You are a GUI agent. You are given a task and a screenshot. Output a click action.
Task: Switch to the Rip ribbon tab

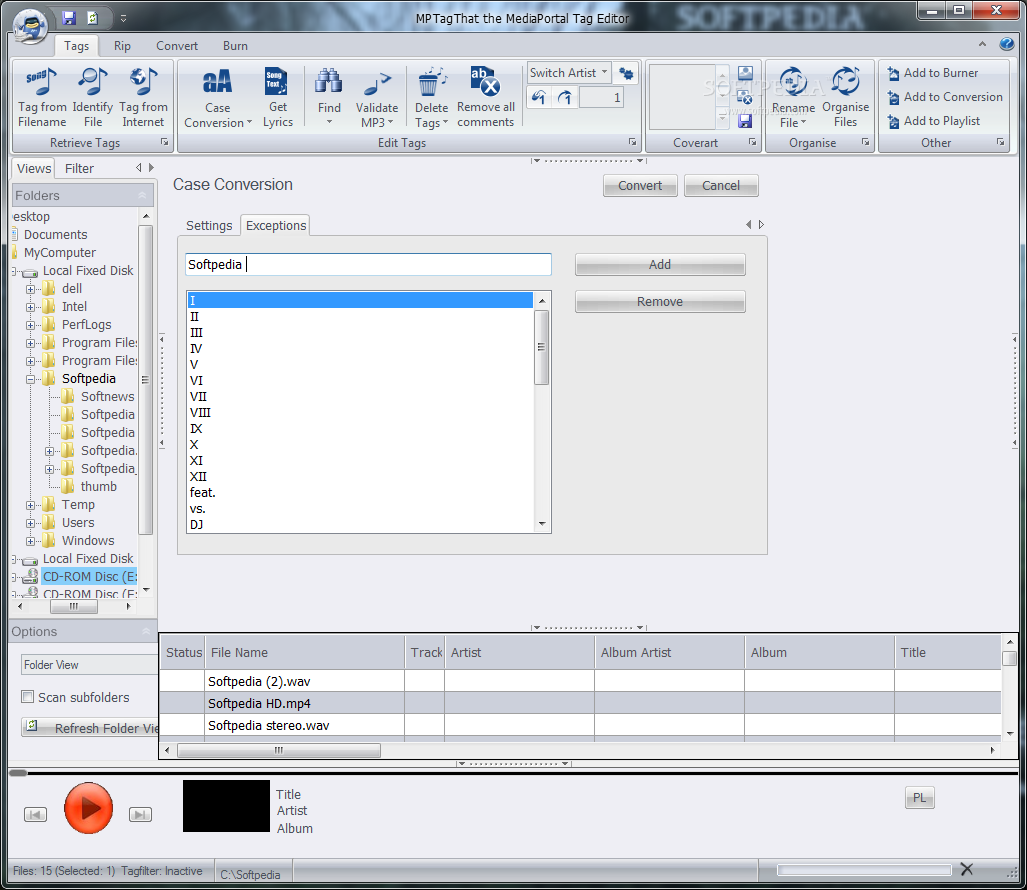point(122,46)
